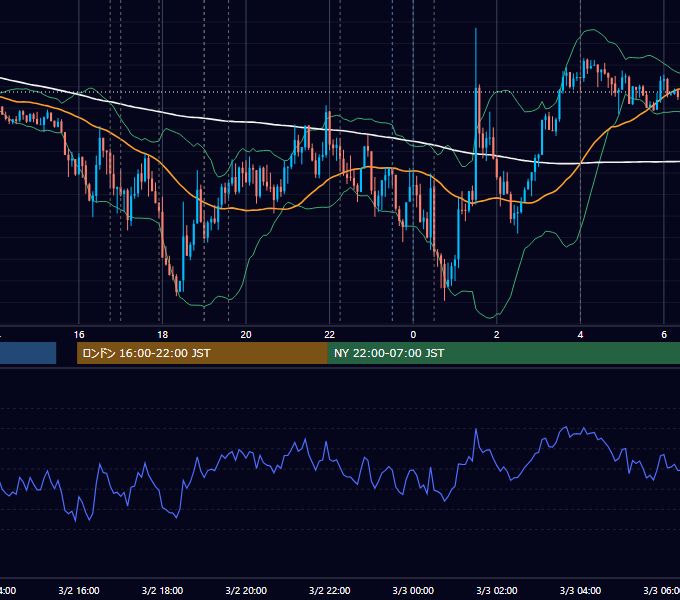Click the 3/3 04:00 time label
The height and width of the screenshot is (600, 680).
pyautogui.click(x=580, y=590)
